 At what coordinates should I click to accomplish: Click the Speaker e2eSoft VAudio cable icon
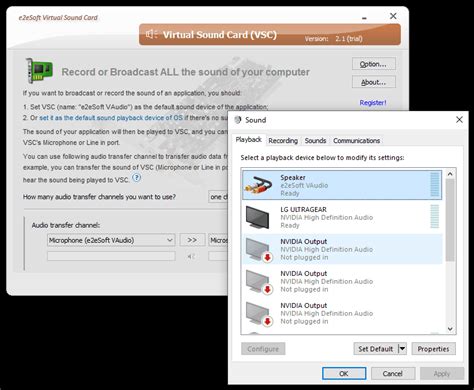(257, 185)
